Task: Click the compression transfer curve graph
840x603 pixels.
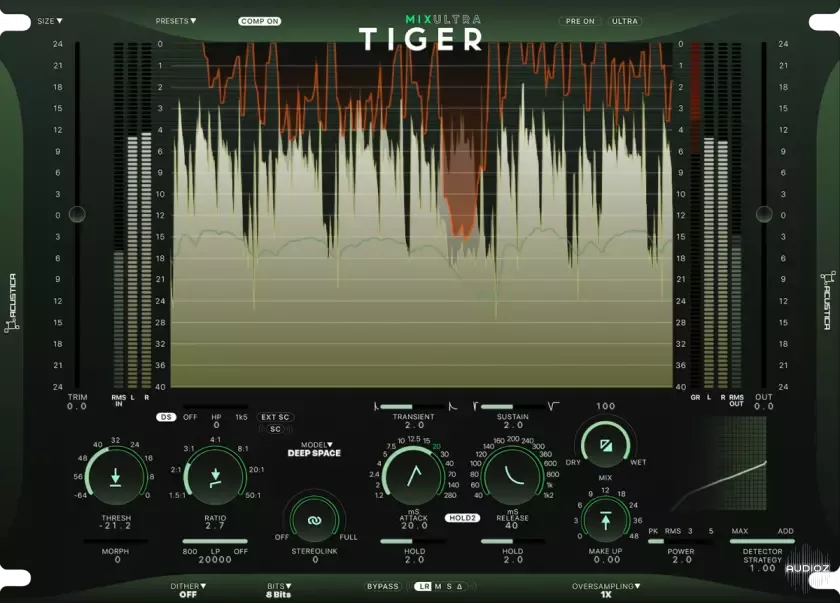Action: (718, 464)
